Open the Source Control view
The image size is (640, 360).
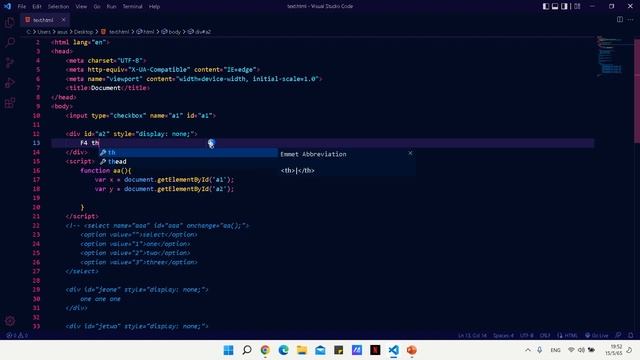tap(10, 62)
